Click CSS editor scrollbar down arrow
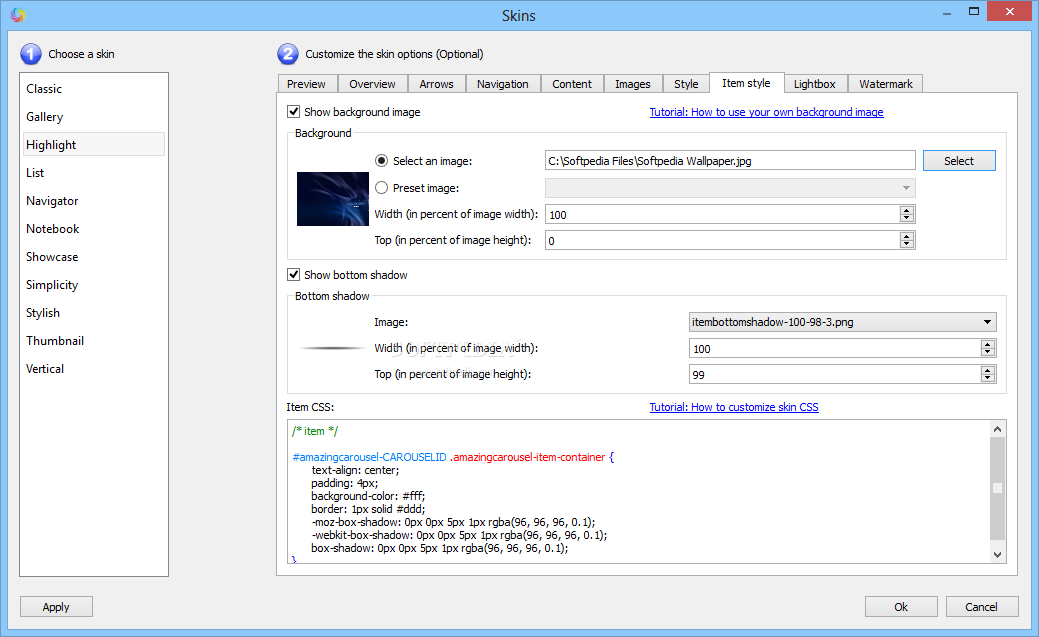The width and height of the screenshot is (1039, 637). [x=997, y=555]
